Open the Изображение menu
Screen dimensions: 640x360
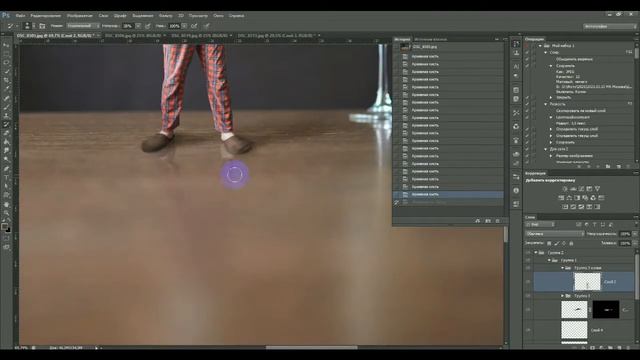(80, 16)
